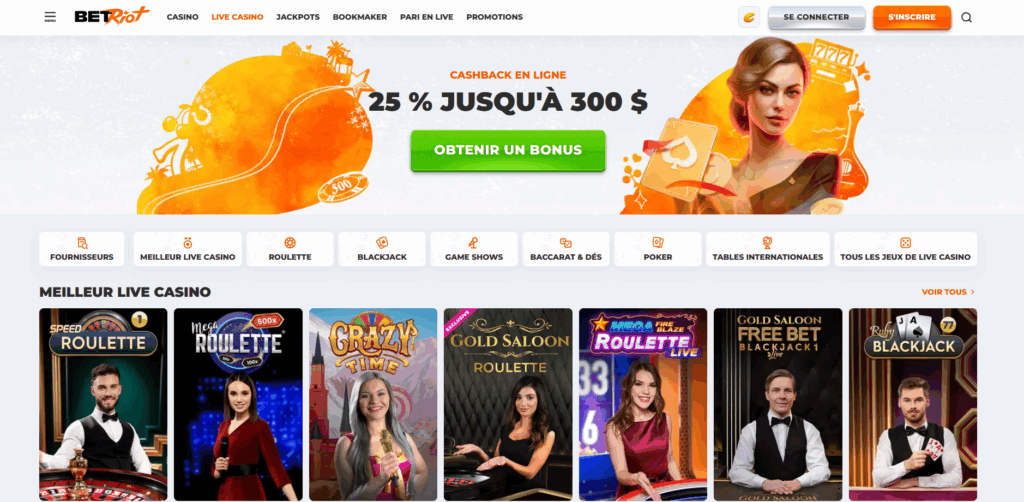Open Tables Internationales category
The width and height of the screenshot is (1024, 502).
click(767, 249)
